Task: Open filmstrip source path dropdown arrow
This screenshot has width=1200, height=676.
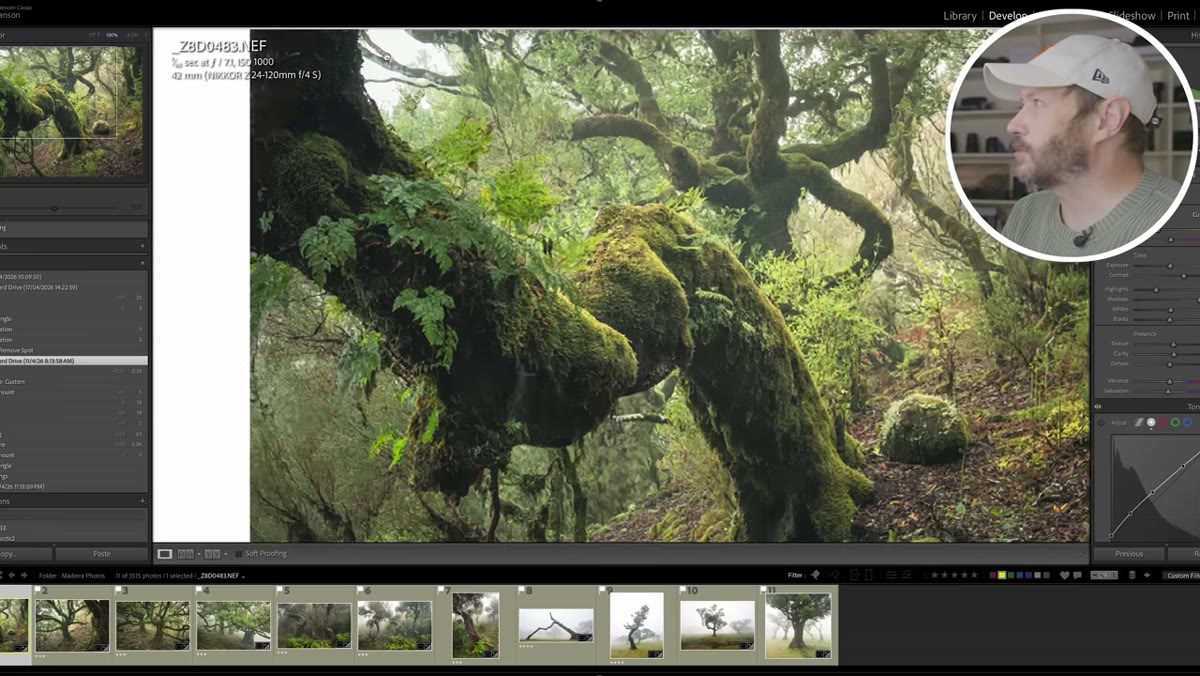Action: click(x=243, y=576)
